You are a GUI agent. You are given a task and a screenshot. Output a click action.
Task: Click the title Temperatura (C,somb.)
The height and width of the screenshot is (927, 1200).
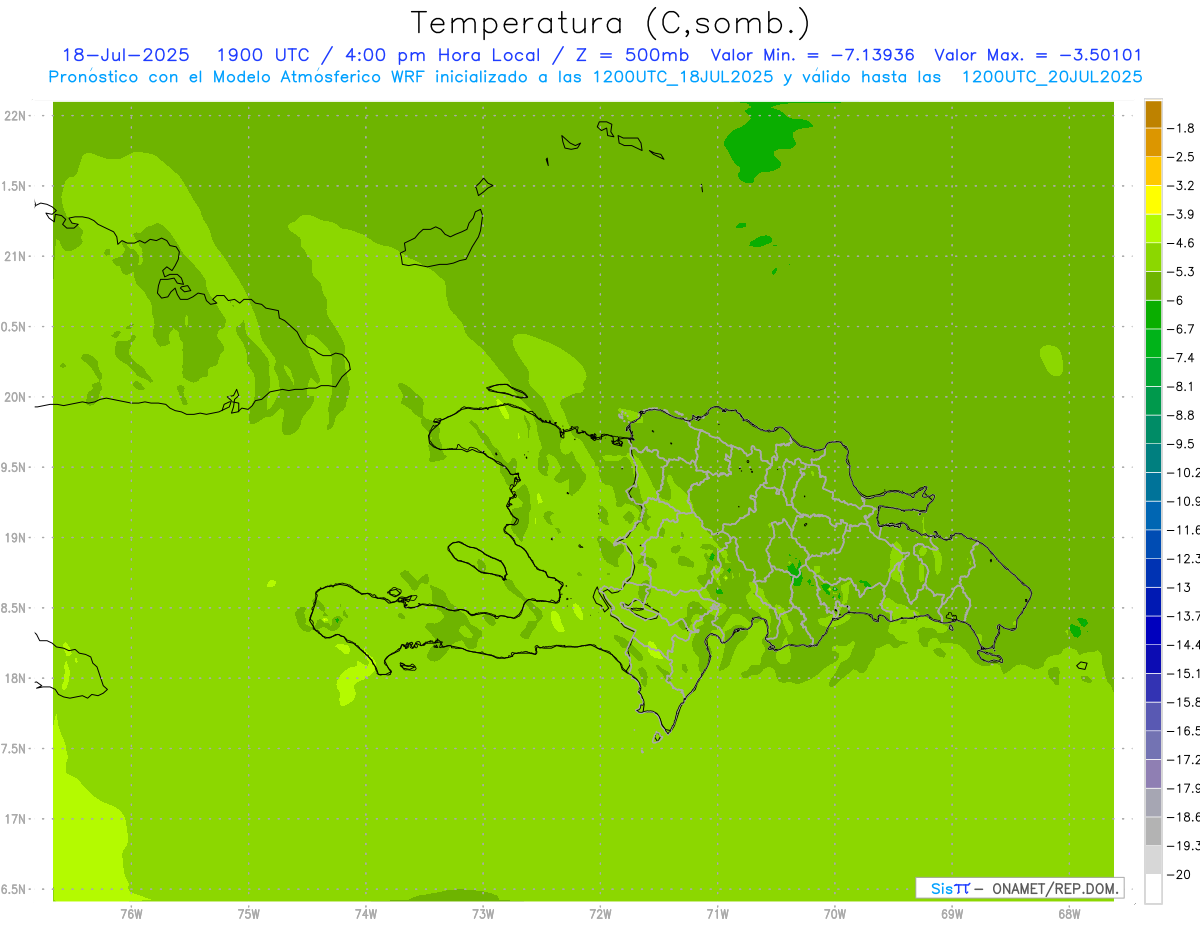[x=611, y=23]
